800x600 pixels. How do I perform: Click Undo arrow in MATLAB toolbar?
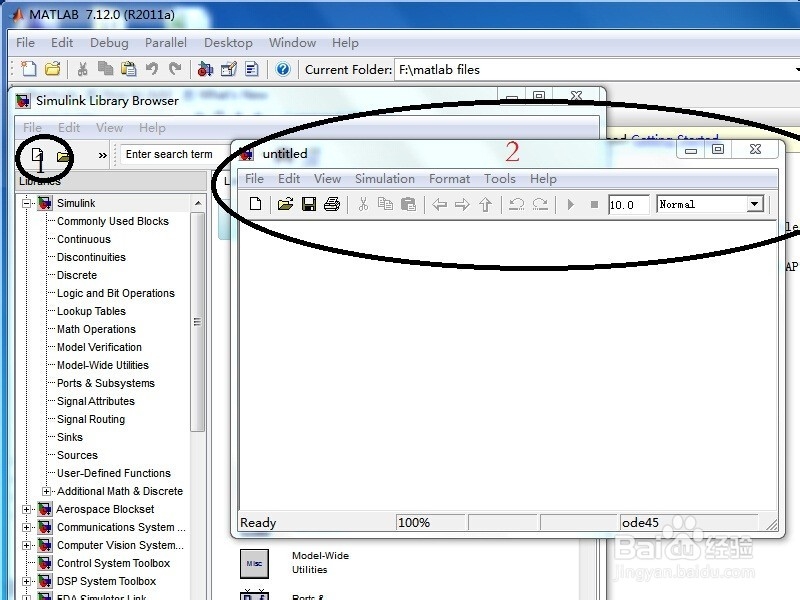pos(152,69)
